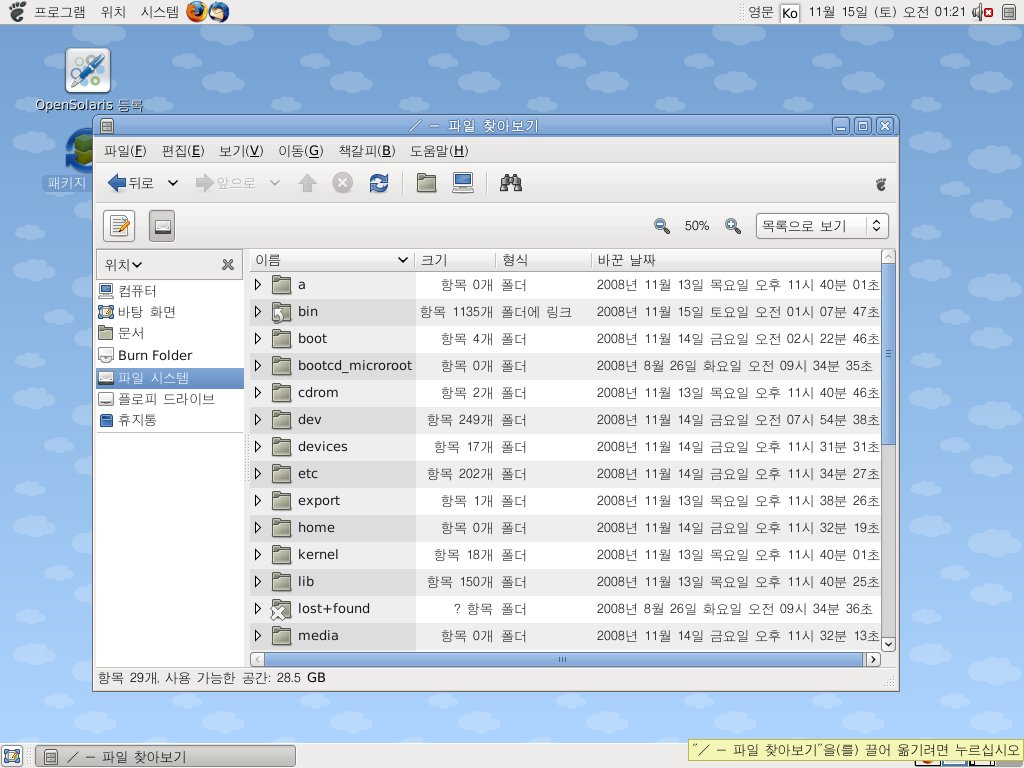
Task: Zoom out with the minus magnifier
Action: tap(662, 226)
